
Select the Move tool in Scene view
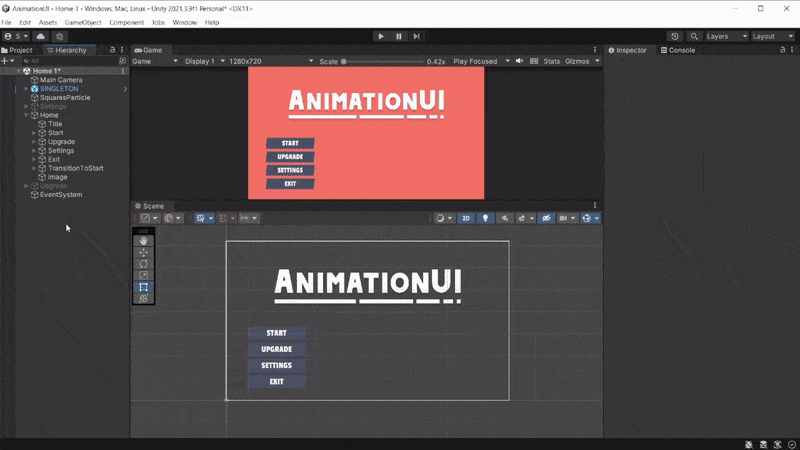[144, 252]
